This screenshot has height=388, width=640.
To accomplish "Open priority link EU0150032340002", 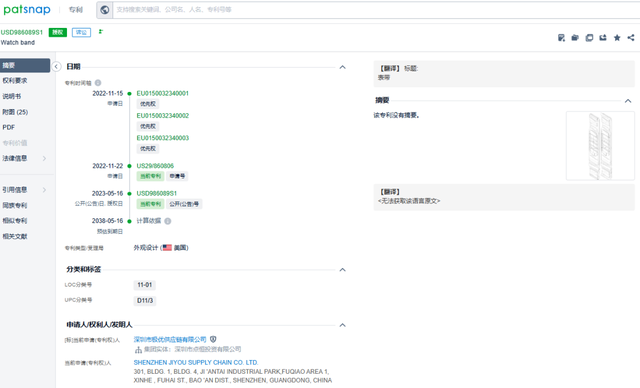I will tap(162, 116).
